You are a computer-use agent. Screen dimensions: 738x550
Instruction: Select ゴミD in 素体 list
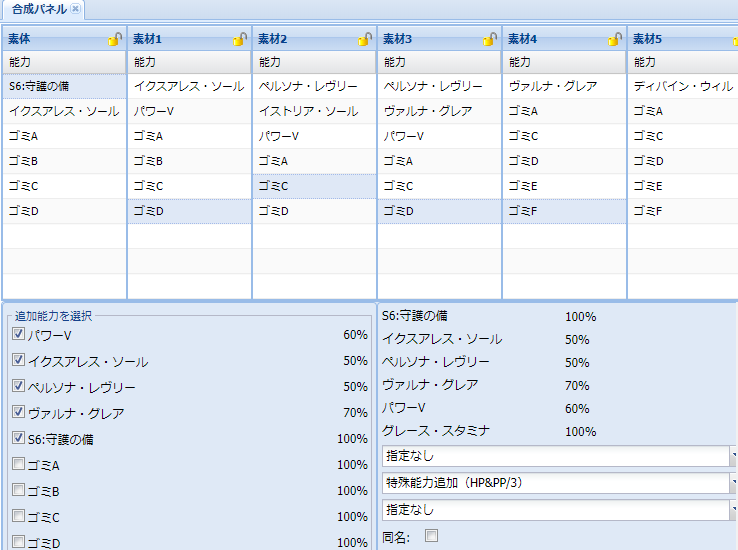pos(64,211)
